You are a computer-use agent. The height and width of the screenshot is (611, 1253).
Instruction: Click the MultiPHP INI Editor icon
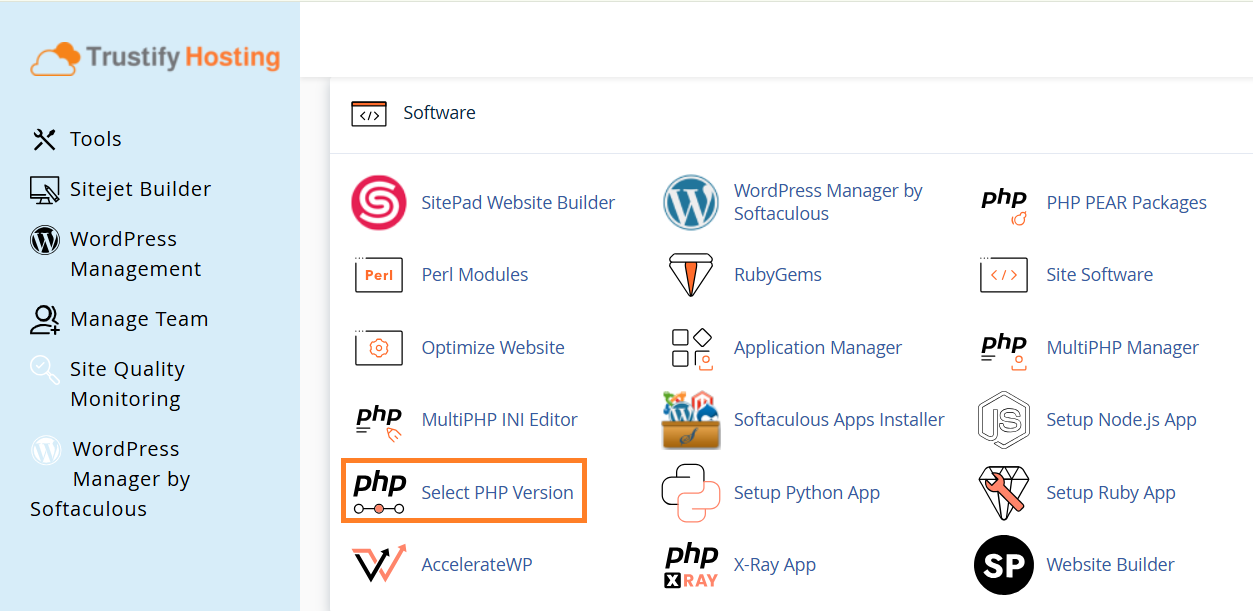379,422
